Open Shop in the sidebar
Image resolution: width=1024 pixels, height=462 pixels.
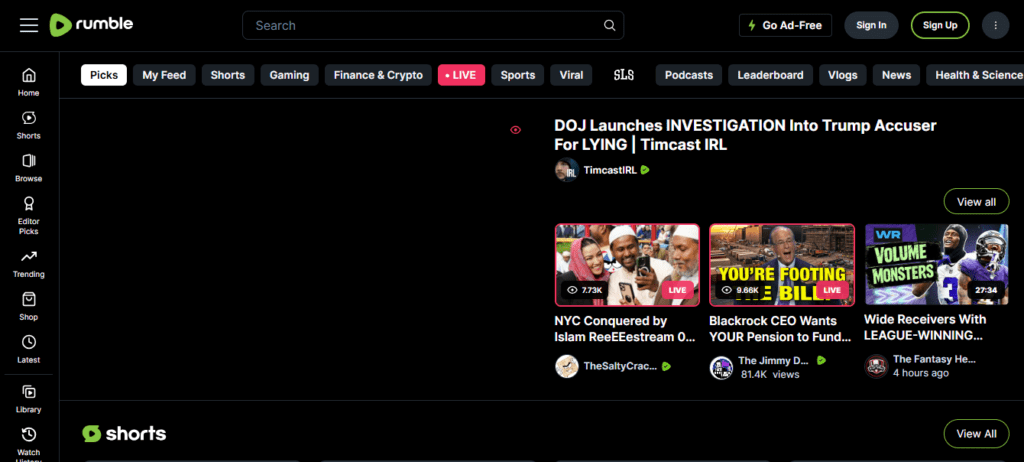click(29, 306)
